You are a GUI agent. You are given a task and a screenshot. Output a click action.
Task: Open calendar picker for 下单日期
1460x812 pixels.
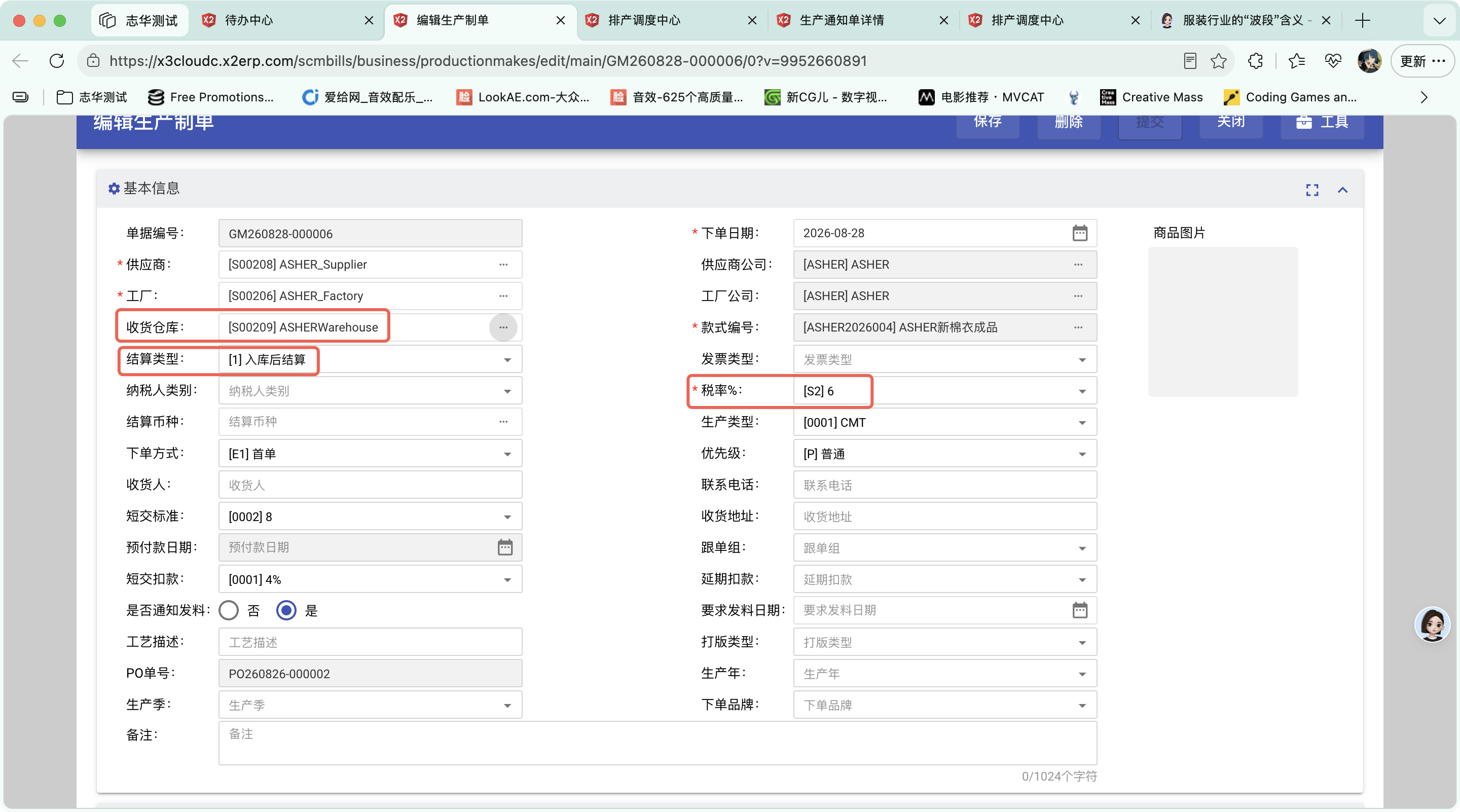coord(1080,233)
